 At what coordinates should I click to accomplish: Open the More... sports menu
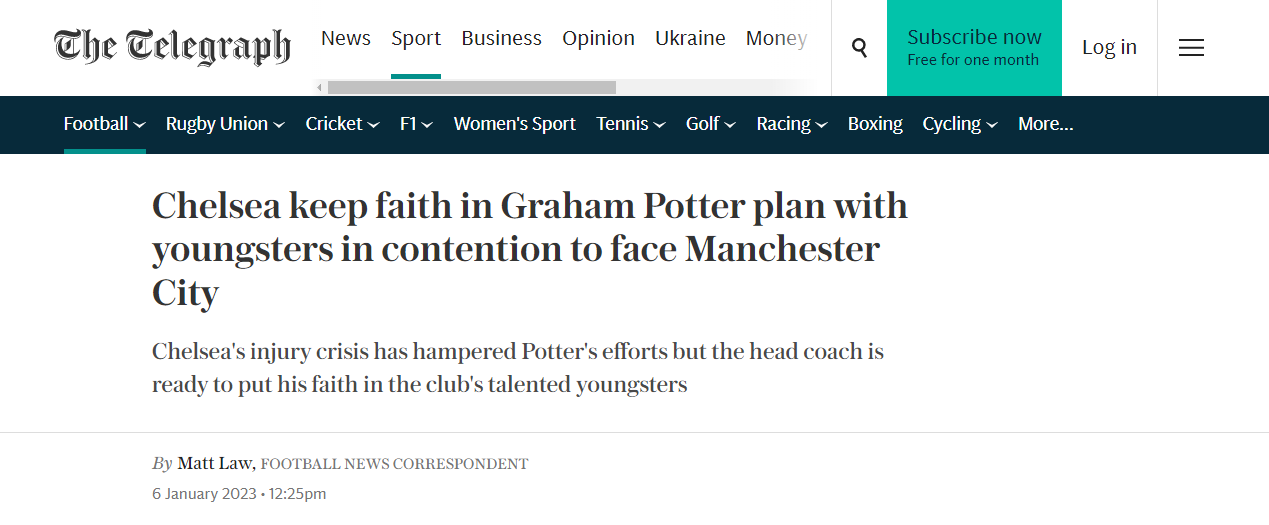point(1045,124)
